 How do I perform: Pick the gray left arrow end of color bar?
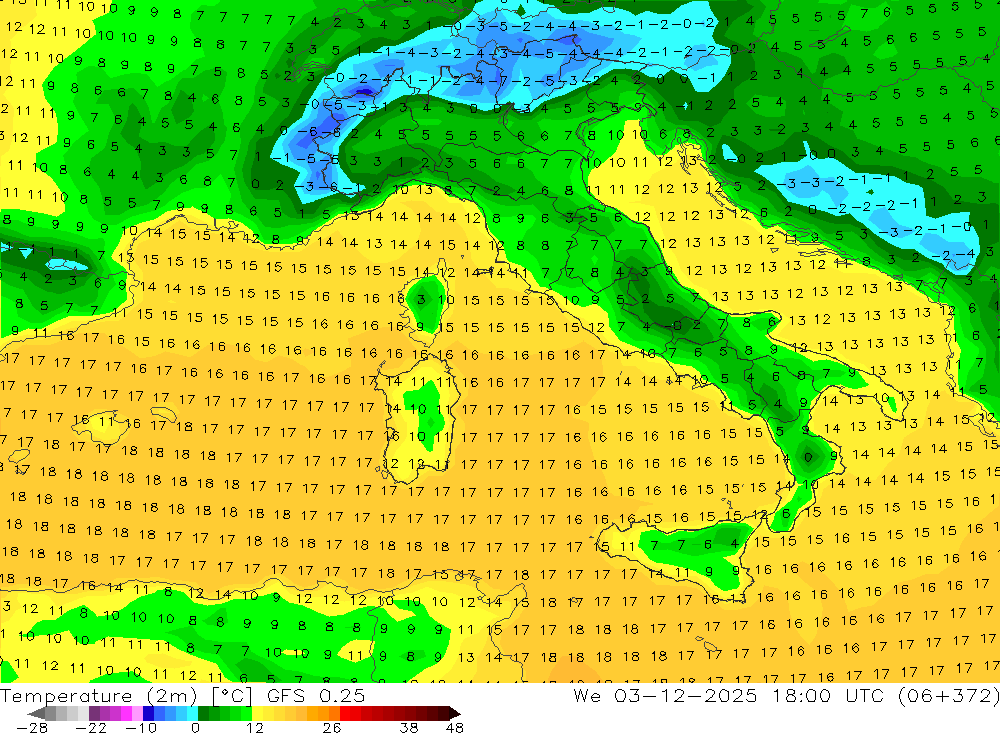[36, 713]
